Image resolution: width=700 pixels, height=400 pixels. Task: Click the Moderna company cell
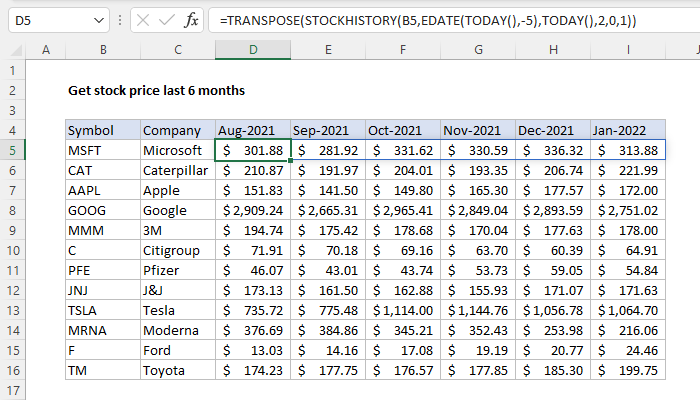click(x=178, y=330)
